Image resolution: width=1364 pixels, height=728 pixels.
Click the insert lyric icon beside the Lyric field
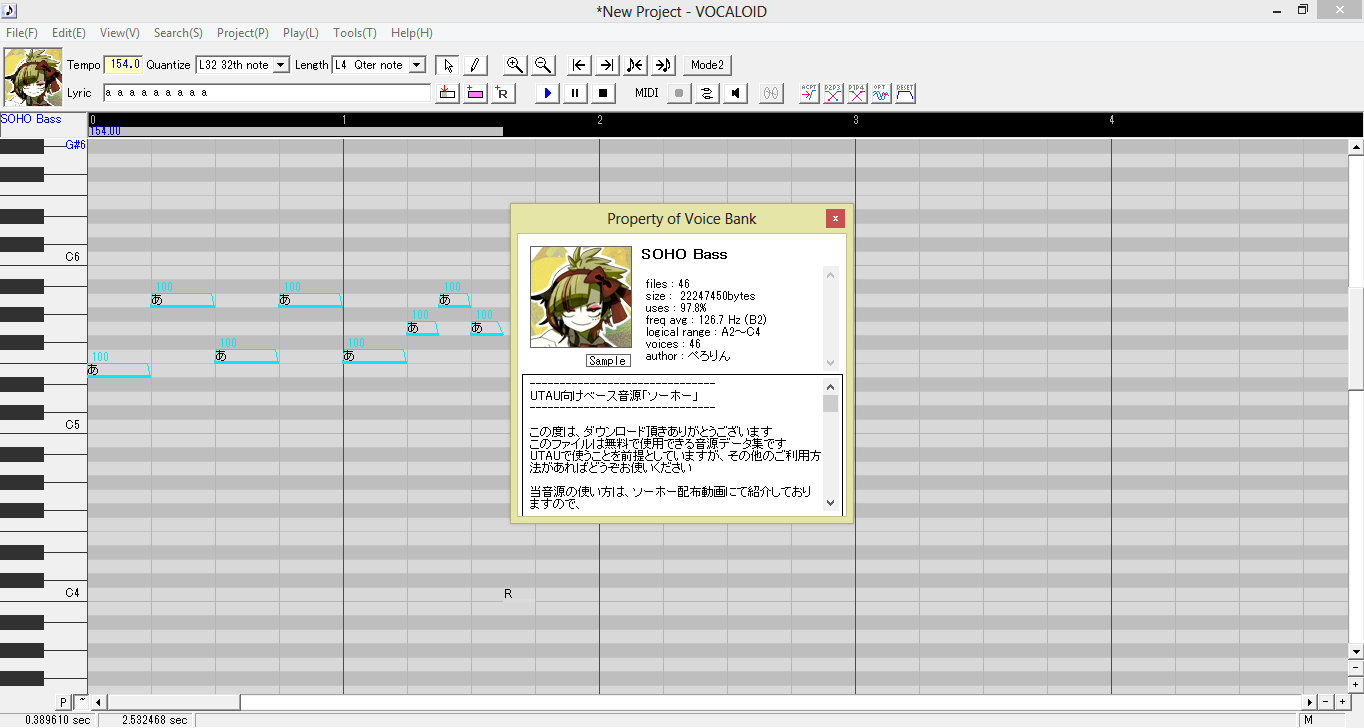(447, 93)
